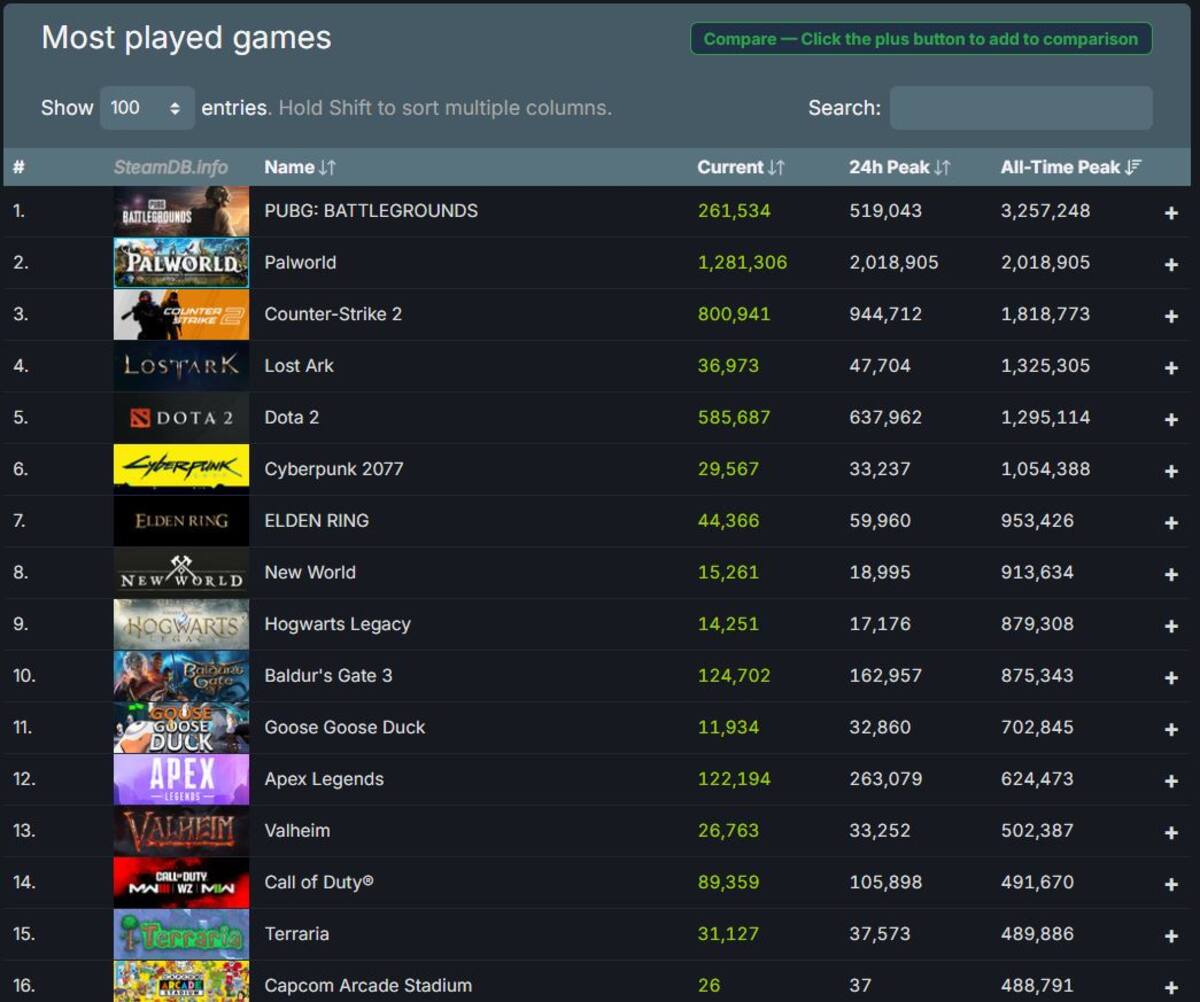Click the Call of Duty banner thumbnail
The height and width of the screenshot is (1002, 1200).
[181, 882]
